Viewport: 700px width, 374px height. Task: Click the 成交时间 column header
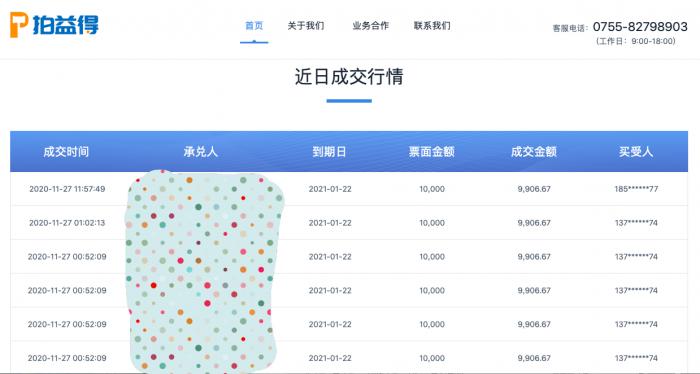point(66,152)
